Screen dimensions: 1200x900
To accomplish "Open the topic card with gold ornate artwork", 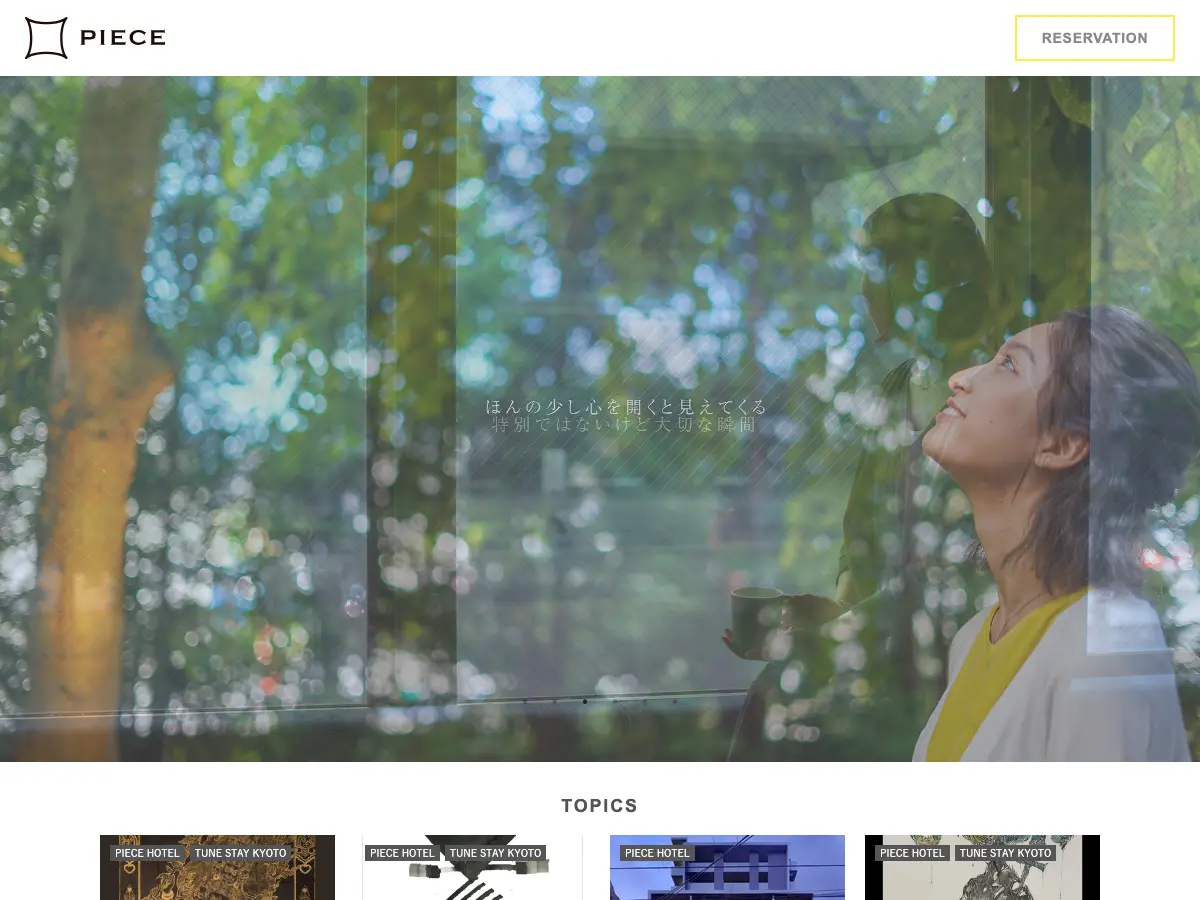I will [x=217, y=868].
